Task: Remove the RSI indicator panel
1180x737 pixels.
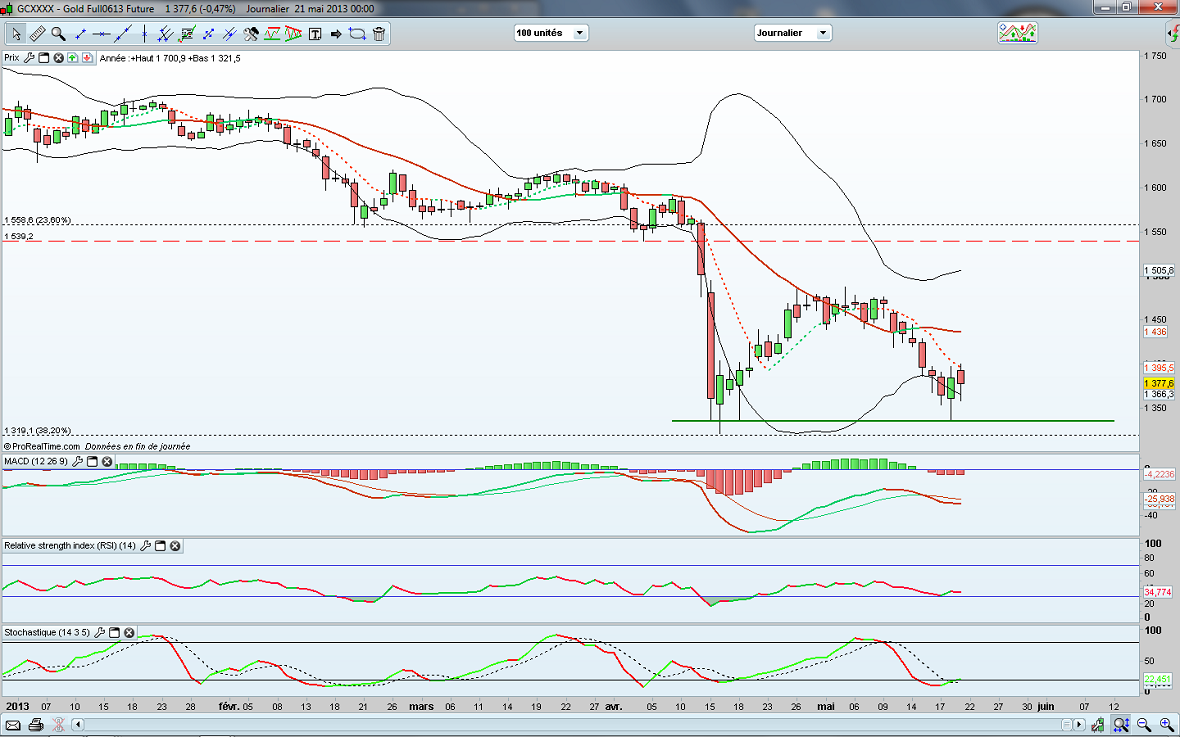Action: click(175, 546)
